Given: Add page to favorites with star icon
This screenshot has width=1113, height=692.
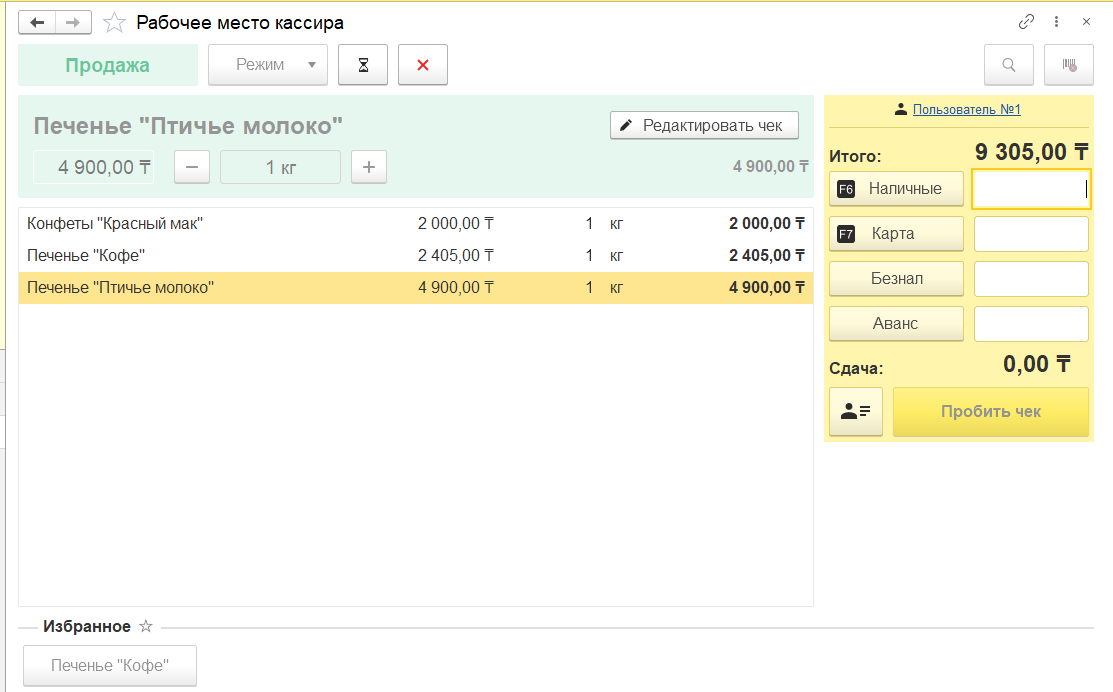Looking at the screenshot, I should coord(115,22).
